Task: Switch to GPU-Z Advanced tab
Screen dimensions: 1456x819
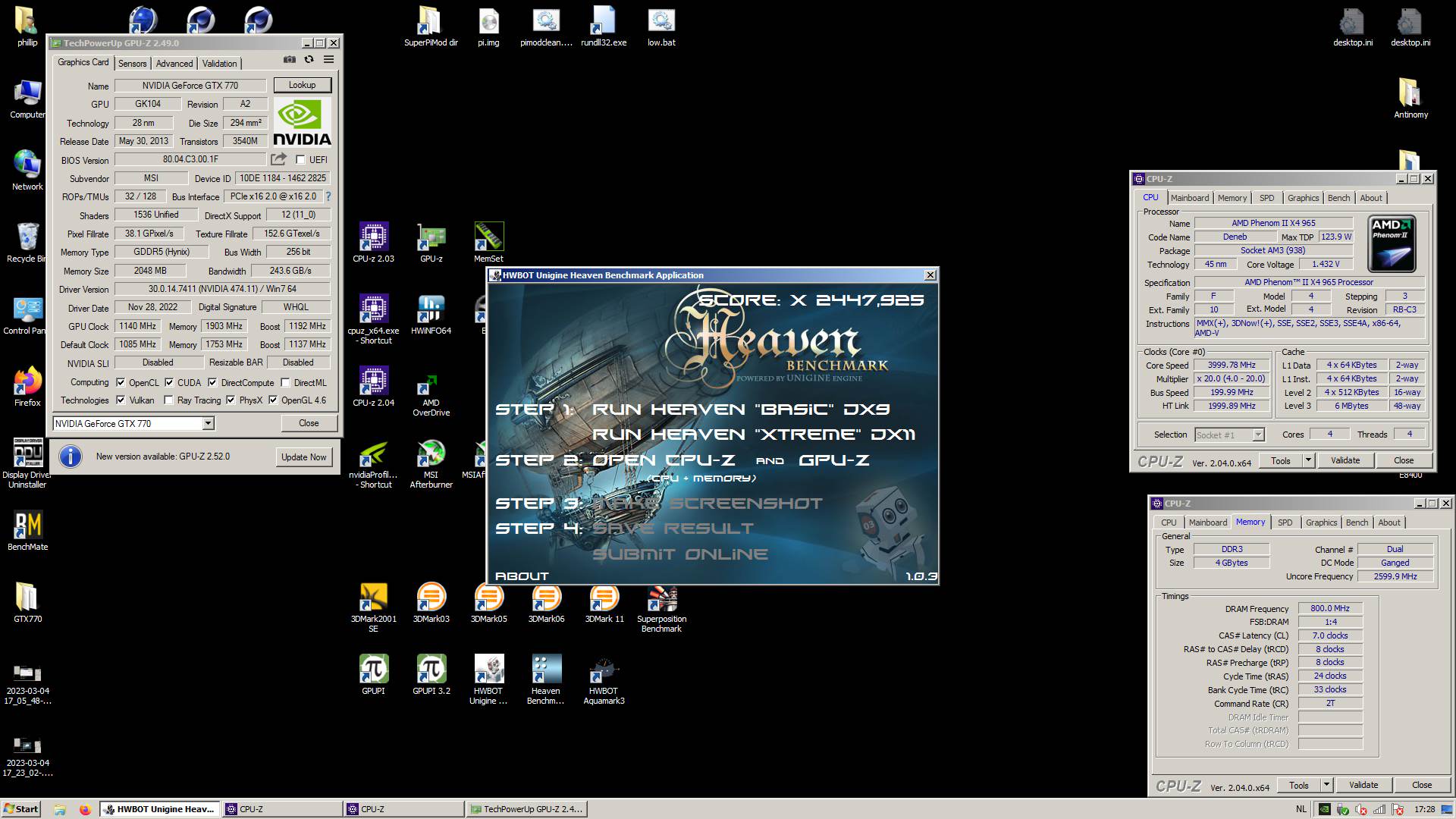Action: coord(174,64)
